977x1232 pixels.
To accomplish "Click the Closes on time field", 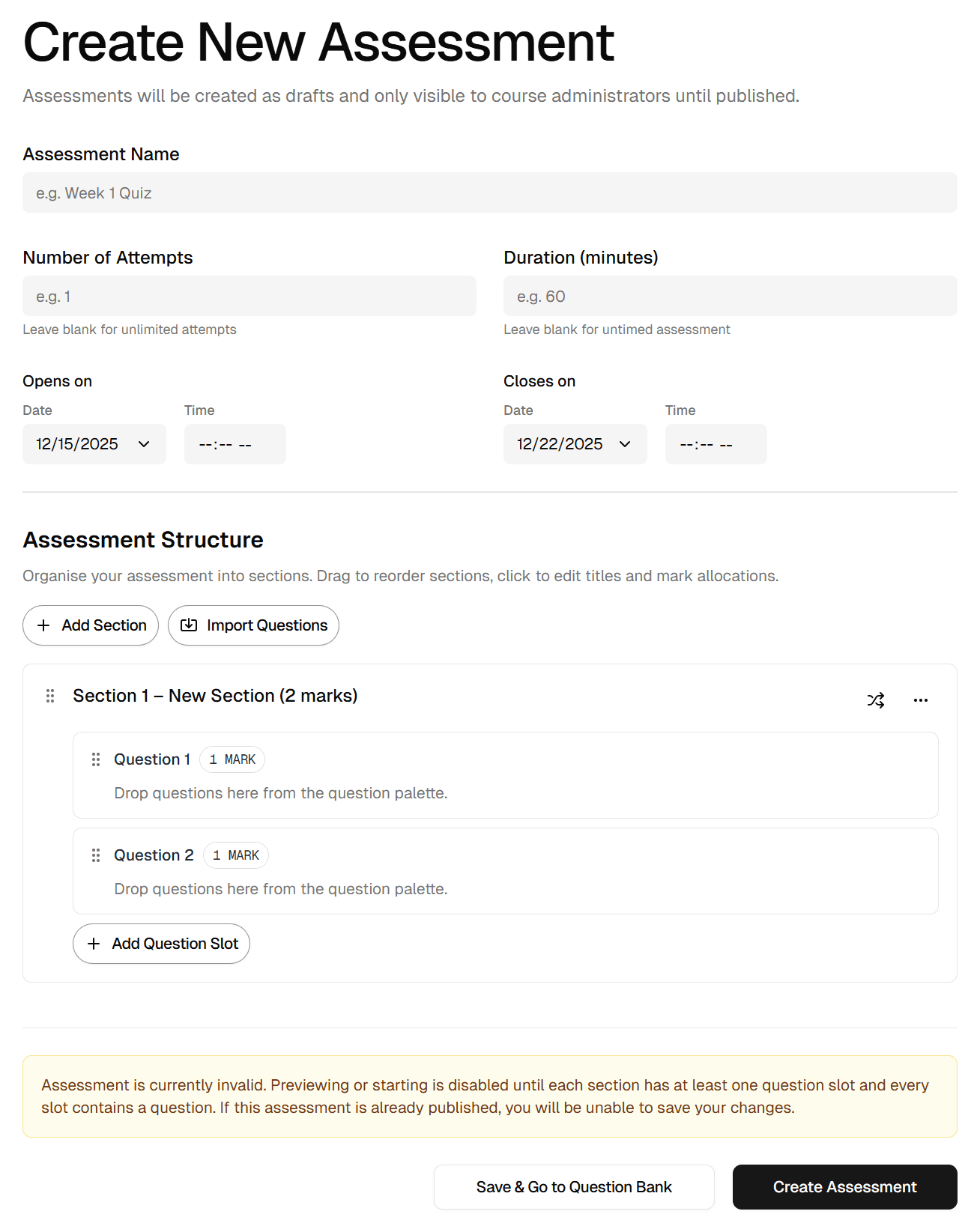I will pos(716,443).
